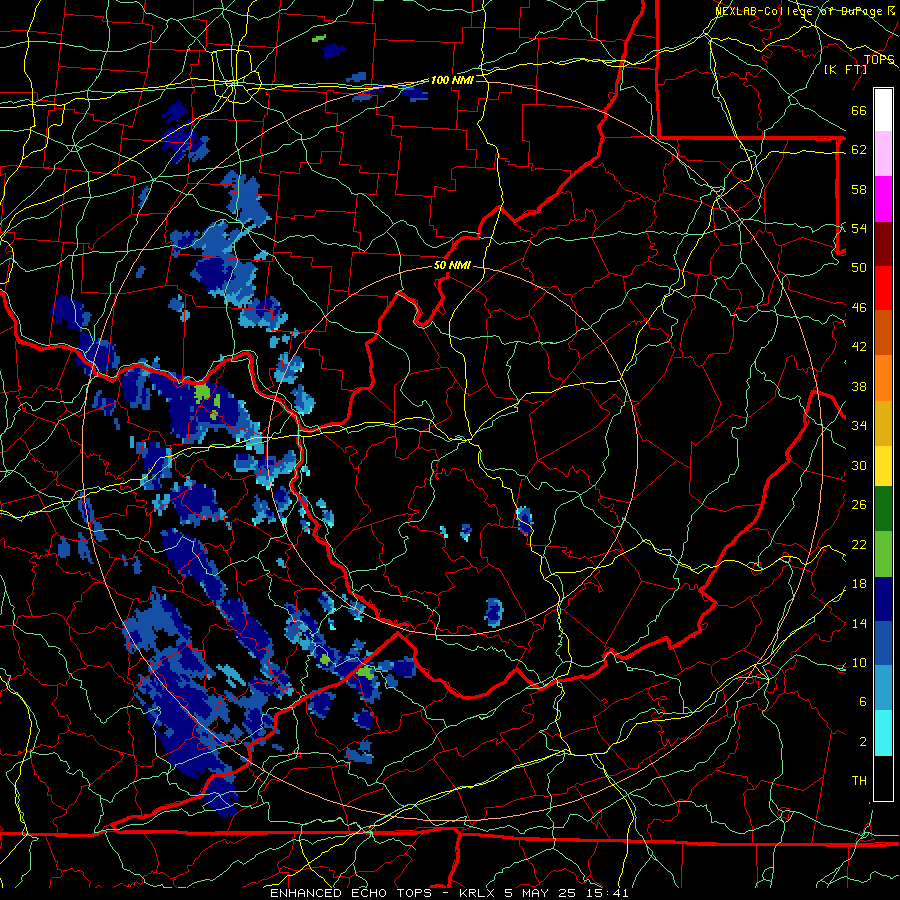This screenshot has height=900, width=900.
Task: Click the '50 NMI' range ring label
Action: tap(452, 265)
